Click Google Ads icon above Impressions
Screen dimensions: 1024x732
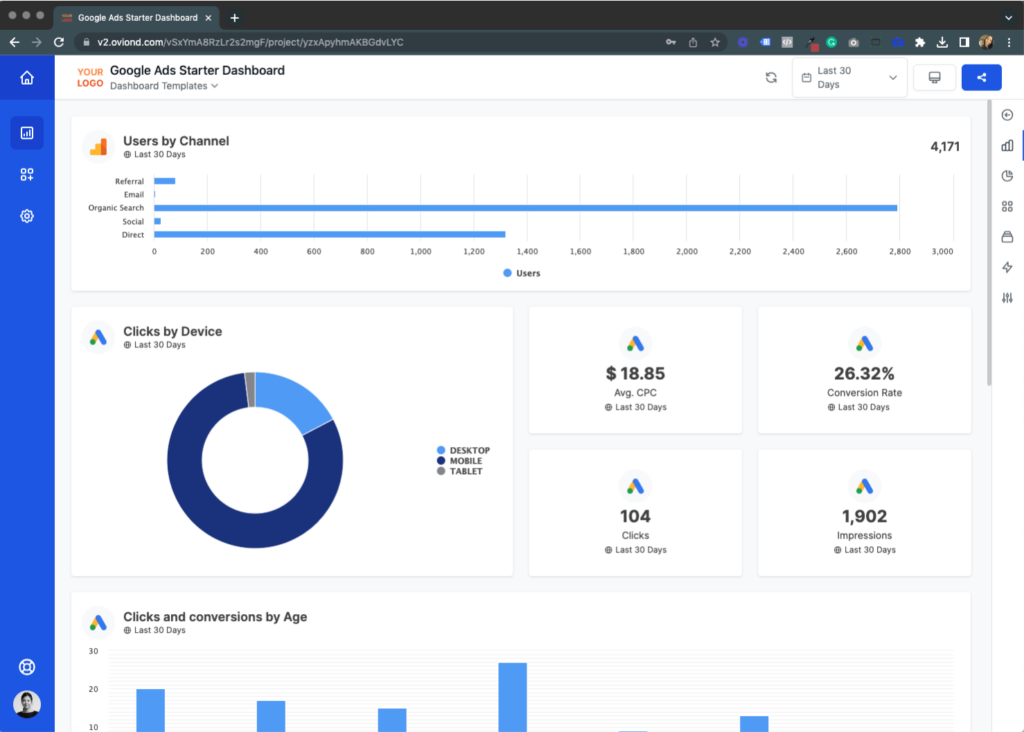pyautogui.click(x=864, y=486)
